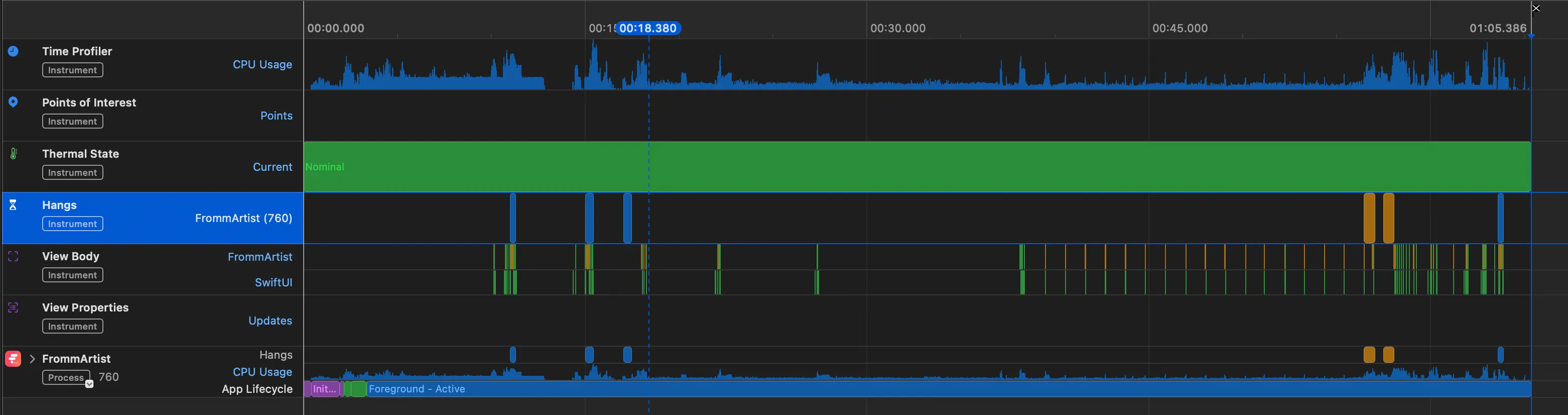This screenshot has width=1568, height=415.
Task: Click the Hangs hourglass icon
Action: click(x=13, y=205)
